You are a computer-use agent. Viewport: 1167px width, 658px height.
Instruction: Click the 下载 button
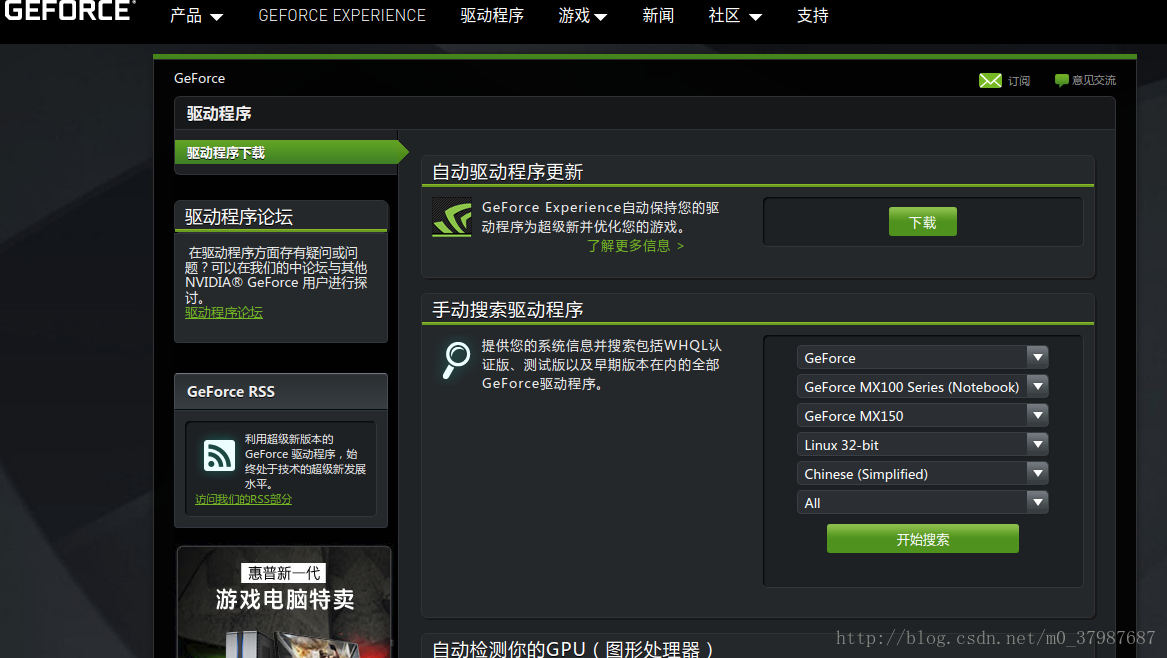tap(922, 222)
